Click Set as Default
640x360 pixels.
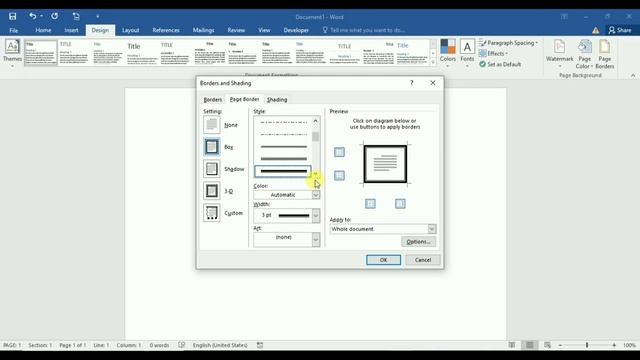500,64
